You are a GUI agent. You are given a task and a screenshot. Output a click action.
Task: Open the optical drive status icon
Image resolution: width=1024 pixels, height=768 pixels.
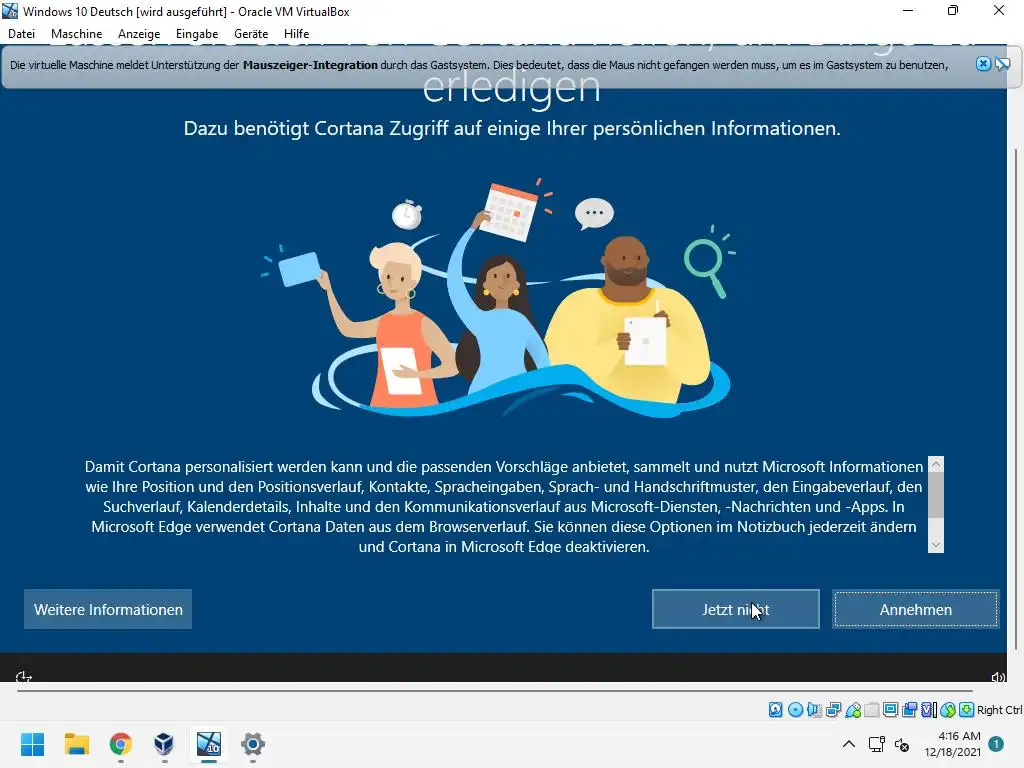[795, 710]
